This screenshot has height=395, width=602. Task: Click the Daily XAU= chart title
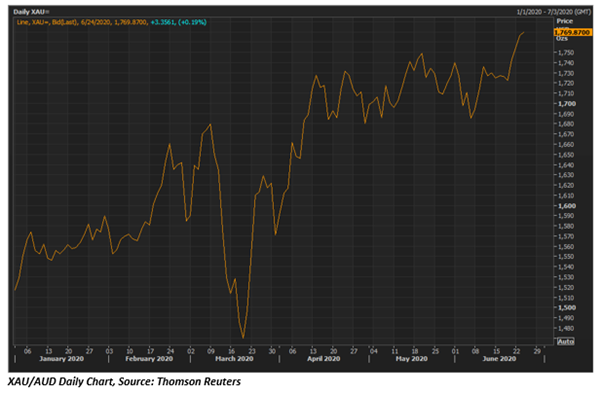31,12
